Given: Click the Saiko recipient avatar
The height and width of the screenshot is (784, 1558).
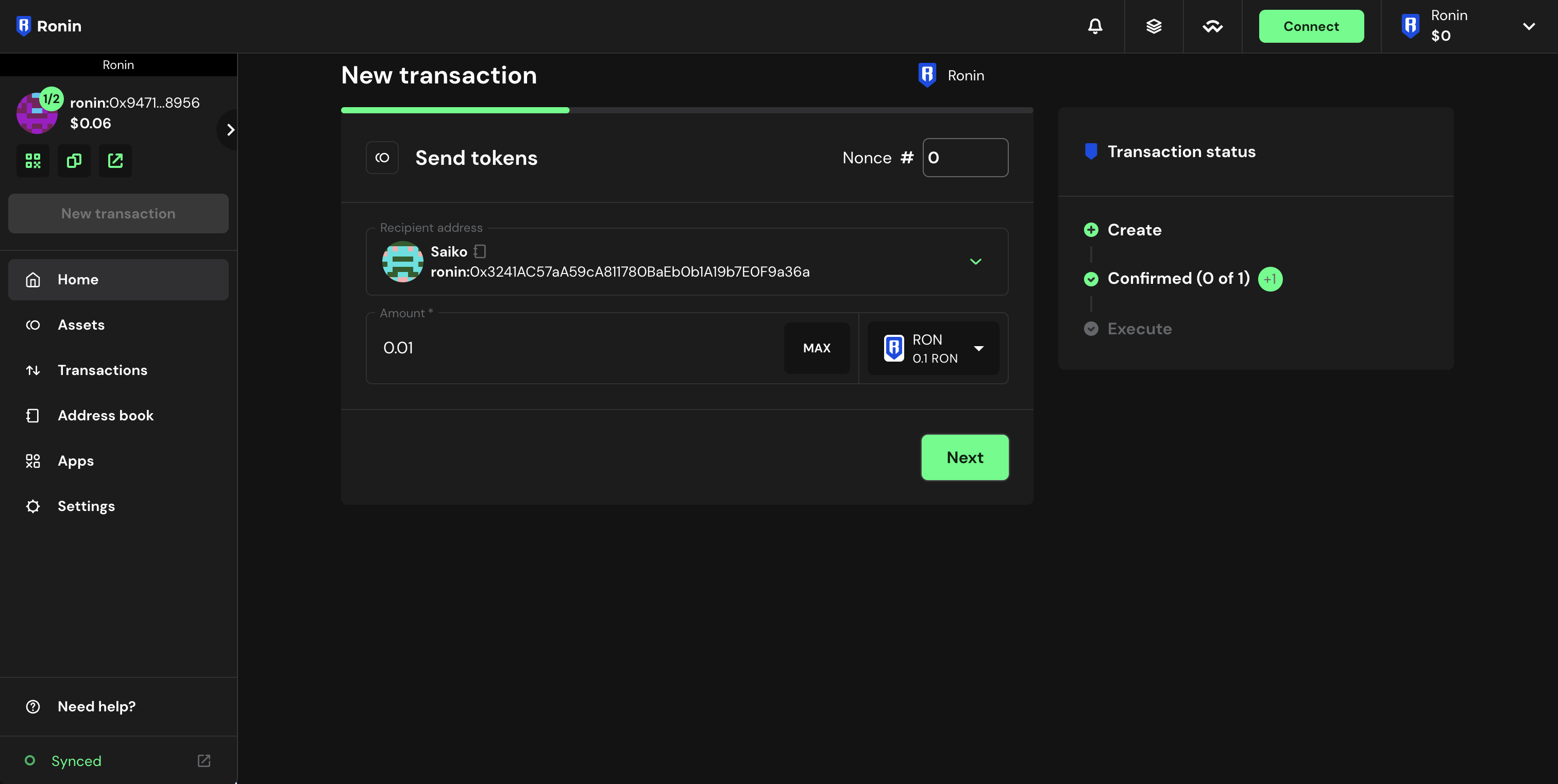Looking at the screenshot, I should (402, 261).
